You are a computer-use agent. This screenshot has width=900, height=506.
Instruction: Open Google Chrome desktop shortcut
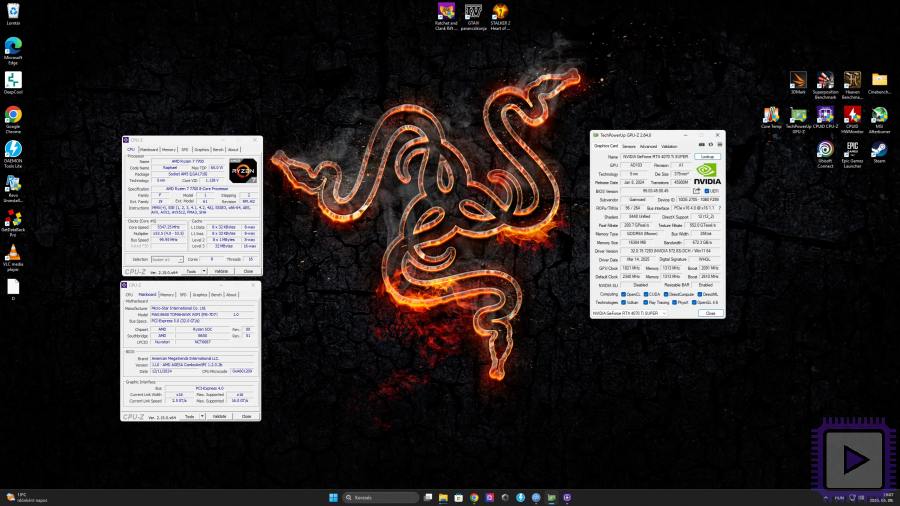[13, 119]
